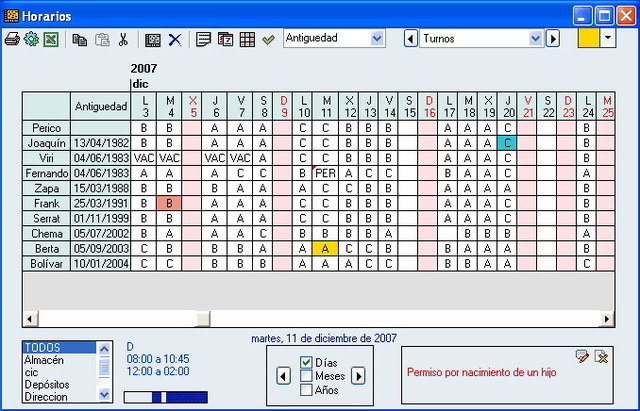Click the delete note icon
The image size is (640, 411).
click(601, 356)
